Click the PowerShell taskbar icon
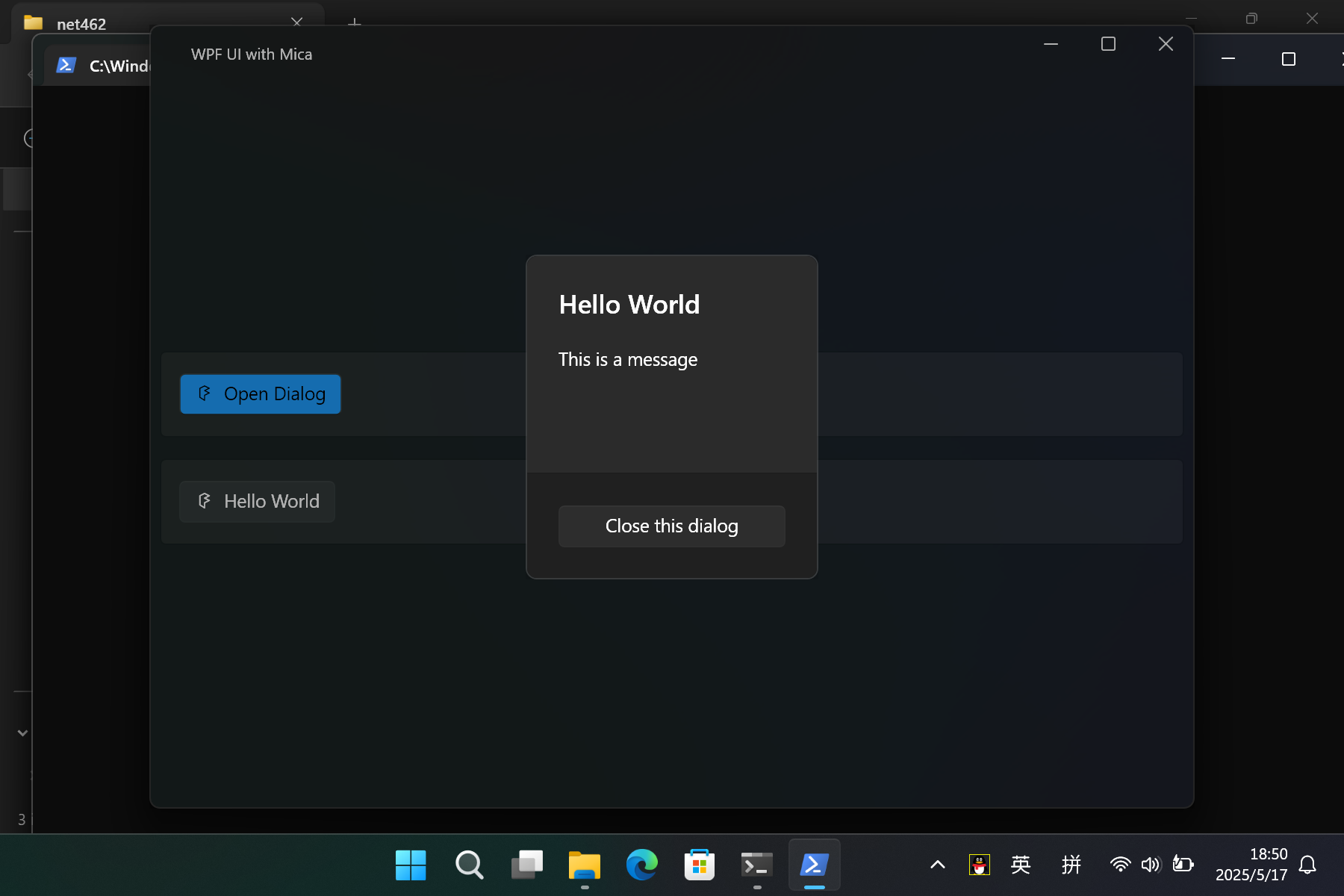This screenshot has width=1344, height=896. 815,865
